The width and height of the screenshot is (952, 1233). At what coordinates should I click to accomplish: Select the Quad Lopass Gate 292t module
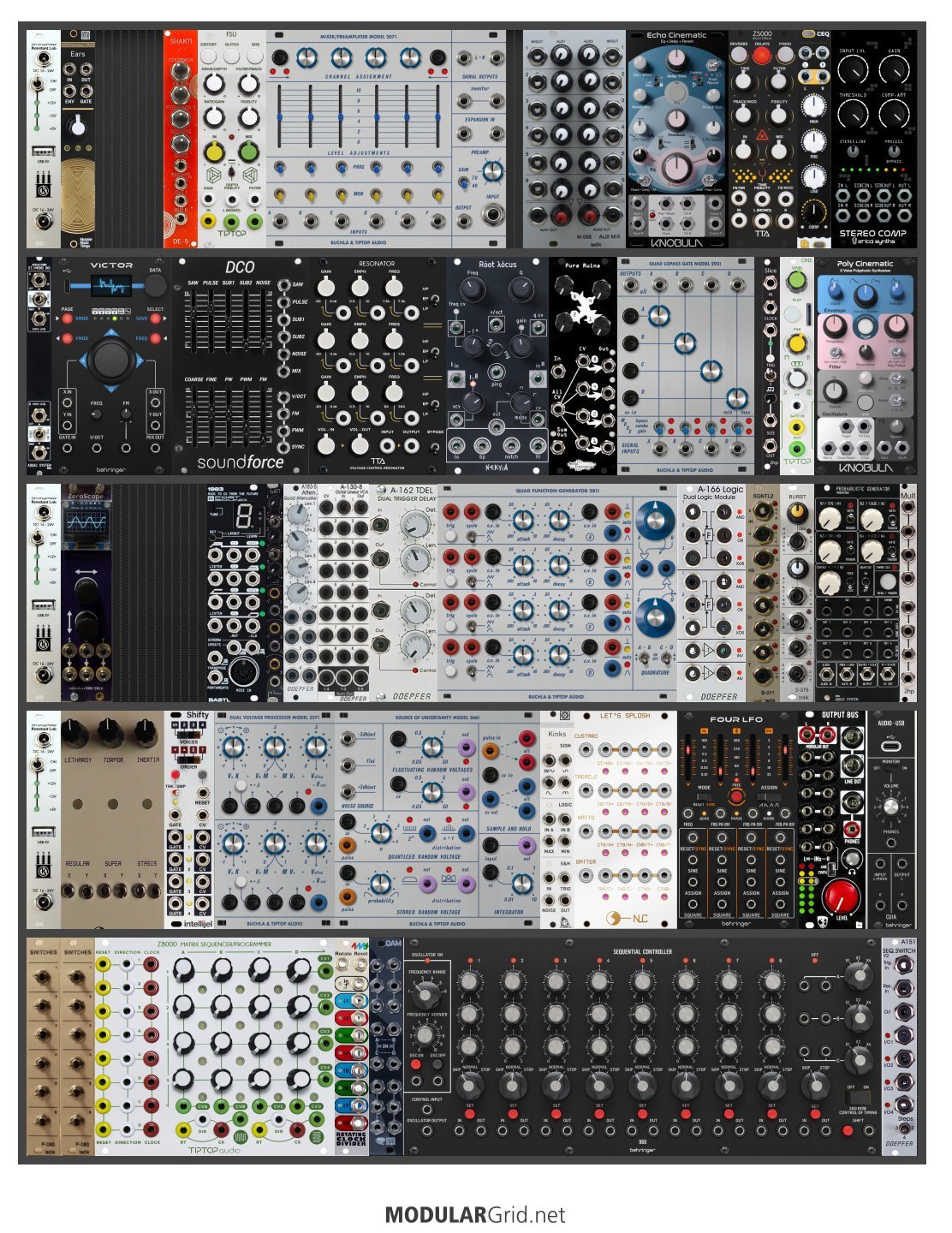686,366
